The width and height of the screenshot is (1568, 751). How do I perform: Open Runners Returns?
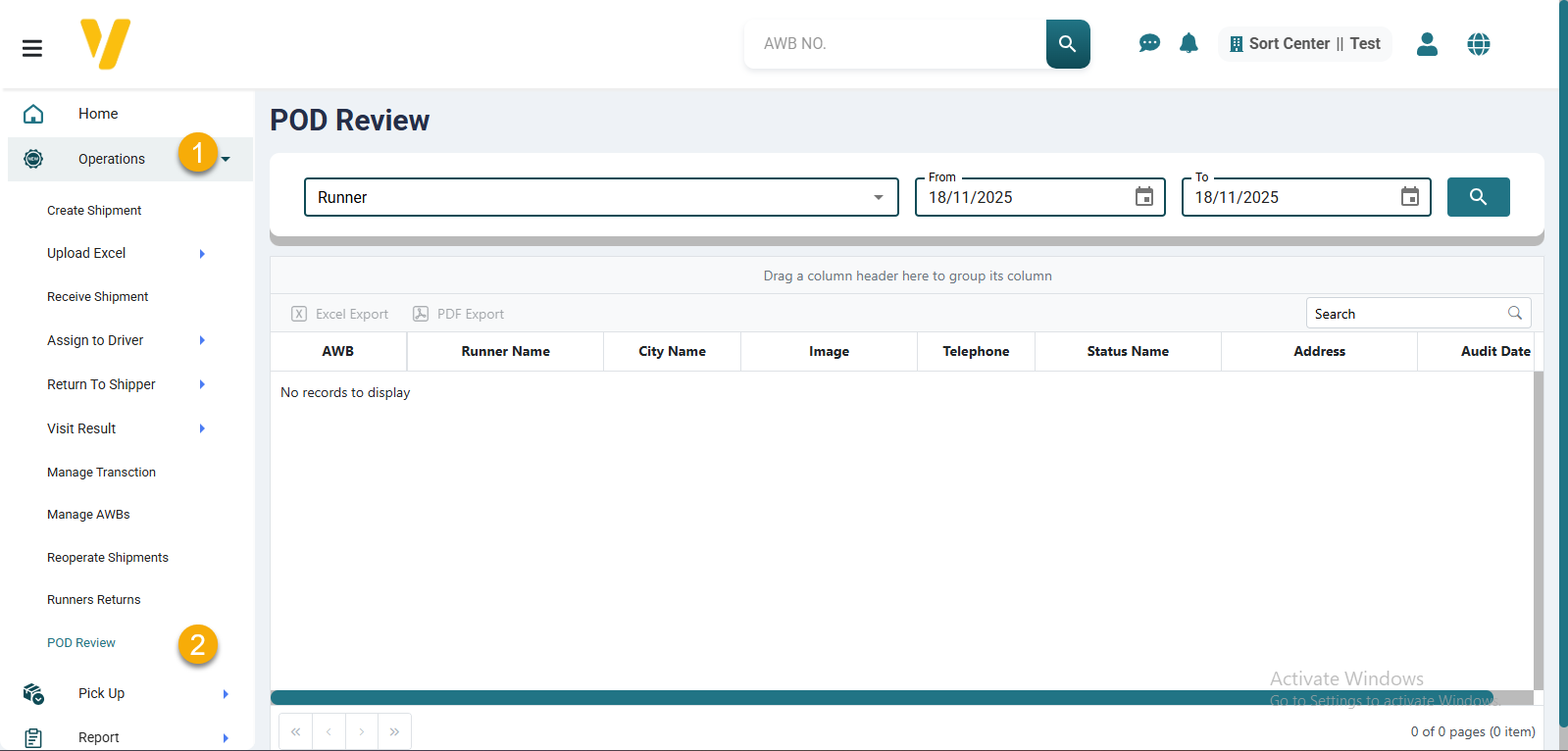[94, 600]
